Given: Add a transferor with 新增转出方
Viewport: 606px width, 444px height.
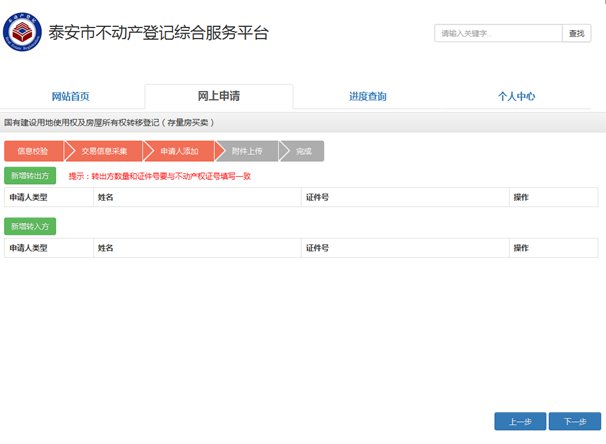Looking at the screenshot, I should 30,176.
